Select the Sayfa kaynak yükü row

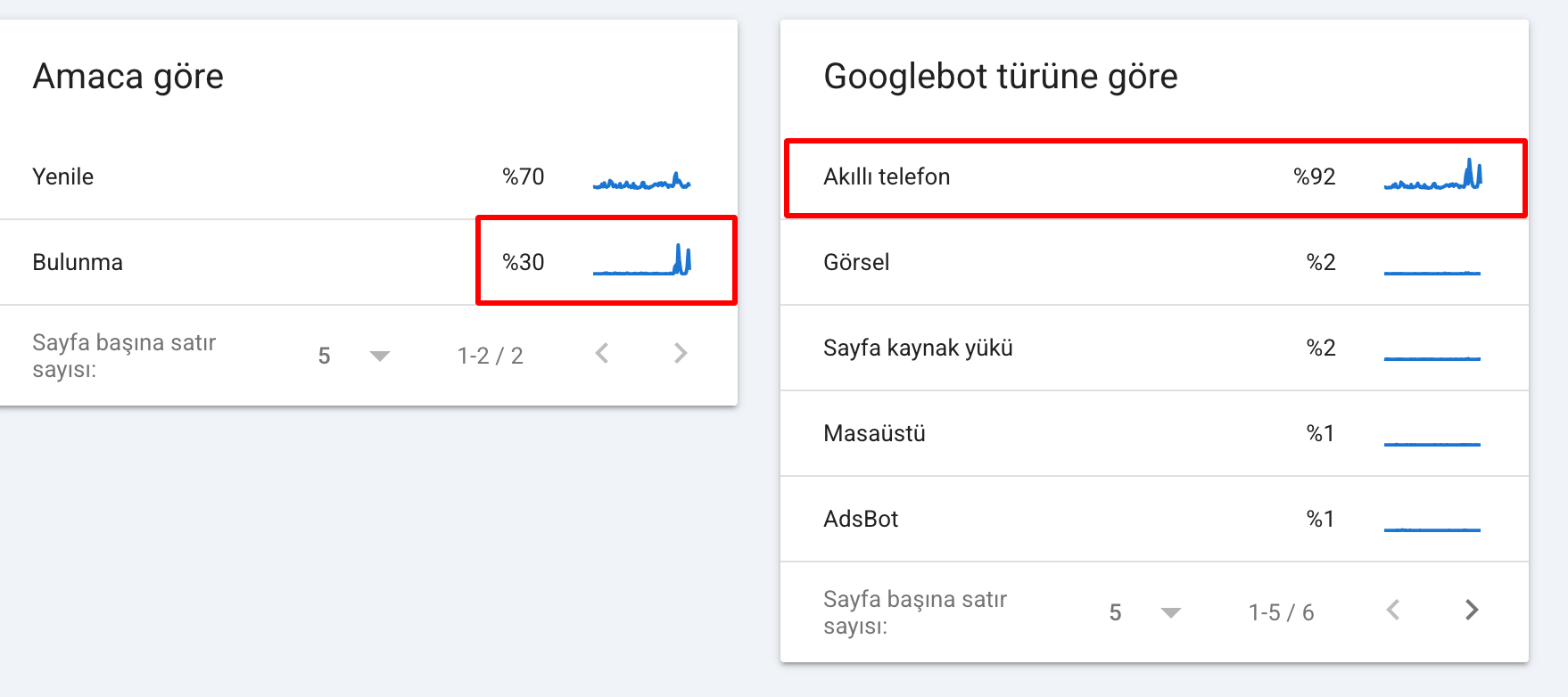(1154, 348)
